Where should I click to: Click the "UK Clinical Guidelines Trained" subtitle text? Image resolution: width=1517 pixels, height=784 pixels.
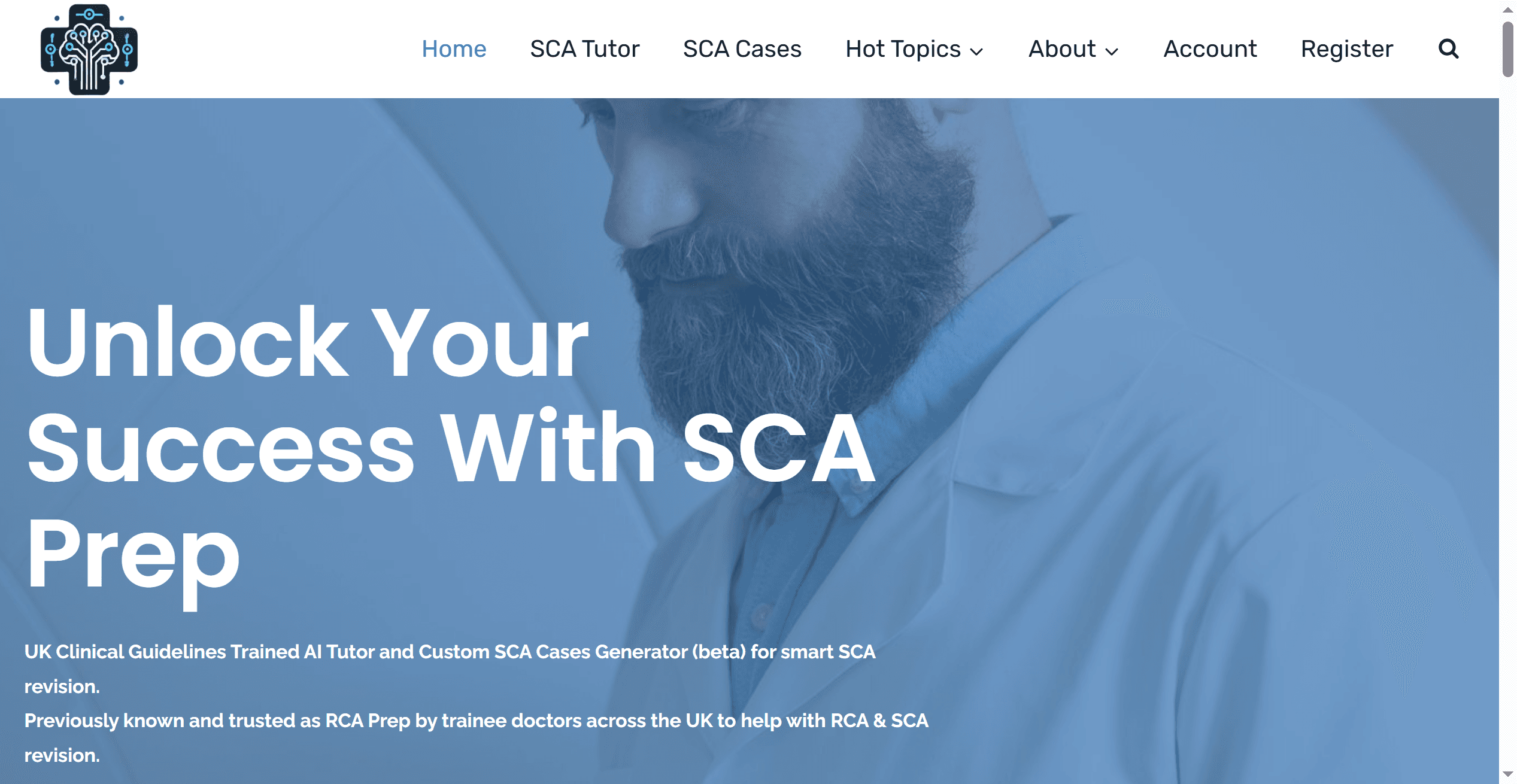(449, 652)
